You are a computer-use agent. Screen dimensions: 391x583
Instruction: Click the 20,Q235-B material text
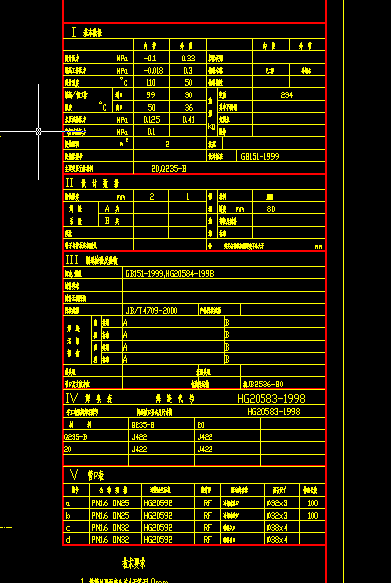tap(169, 169)
